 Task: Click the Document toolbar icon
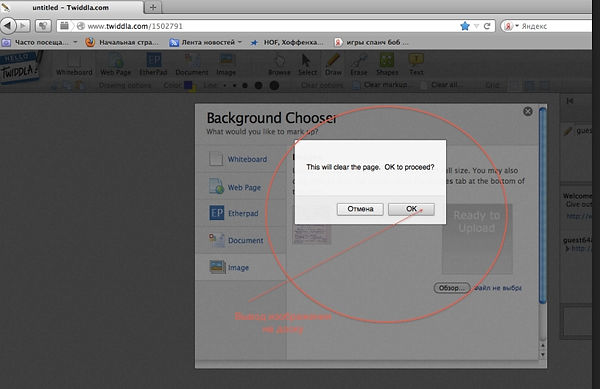192,65
